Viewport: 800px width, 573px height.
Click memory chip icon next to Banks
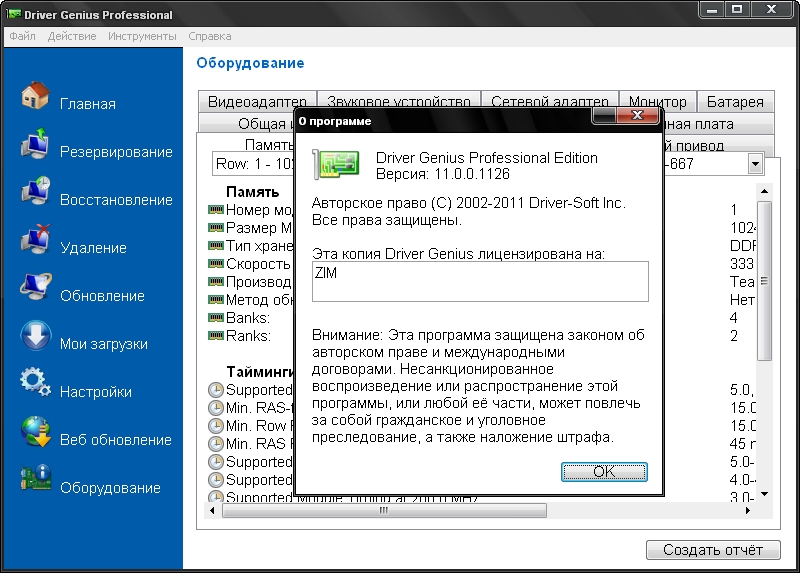(216, 318)
